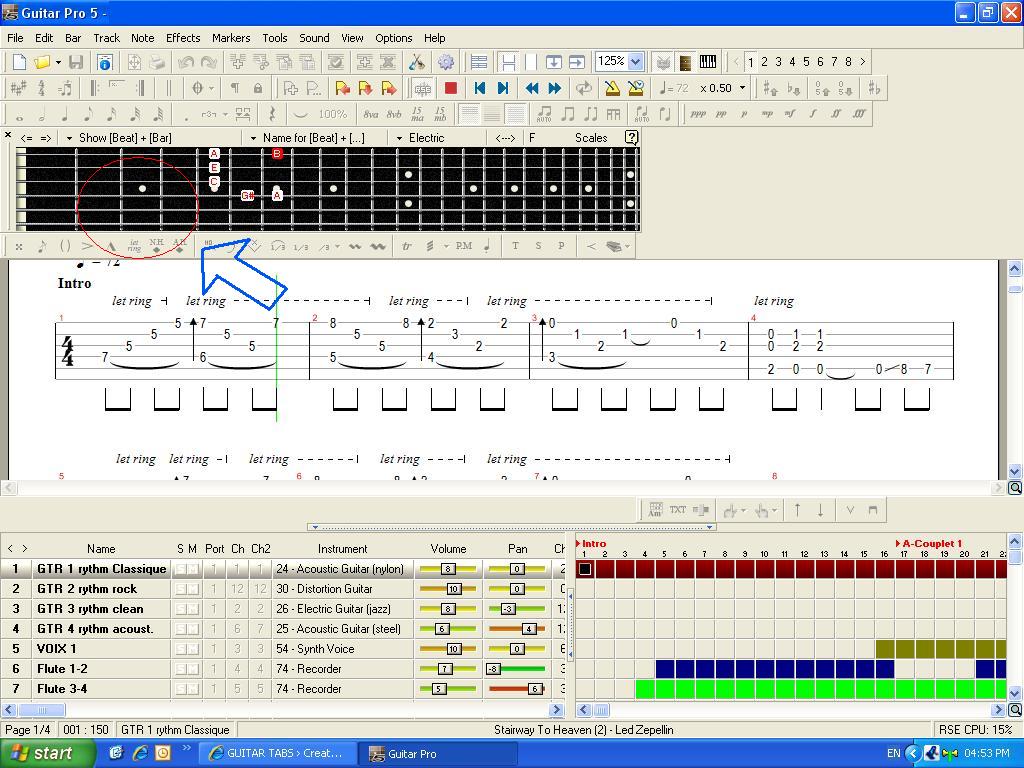Mute the VOIX 1 track
Screen dimensions: 1024x768
[193, 648]
